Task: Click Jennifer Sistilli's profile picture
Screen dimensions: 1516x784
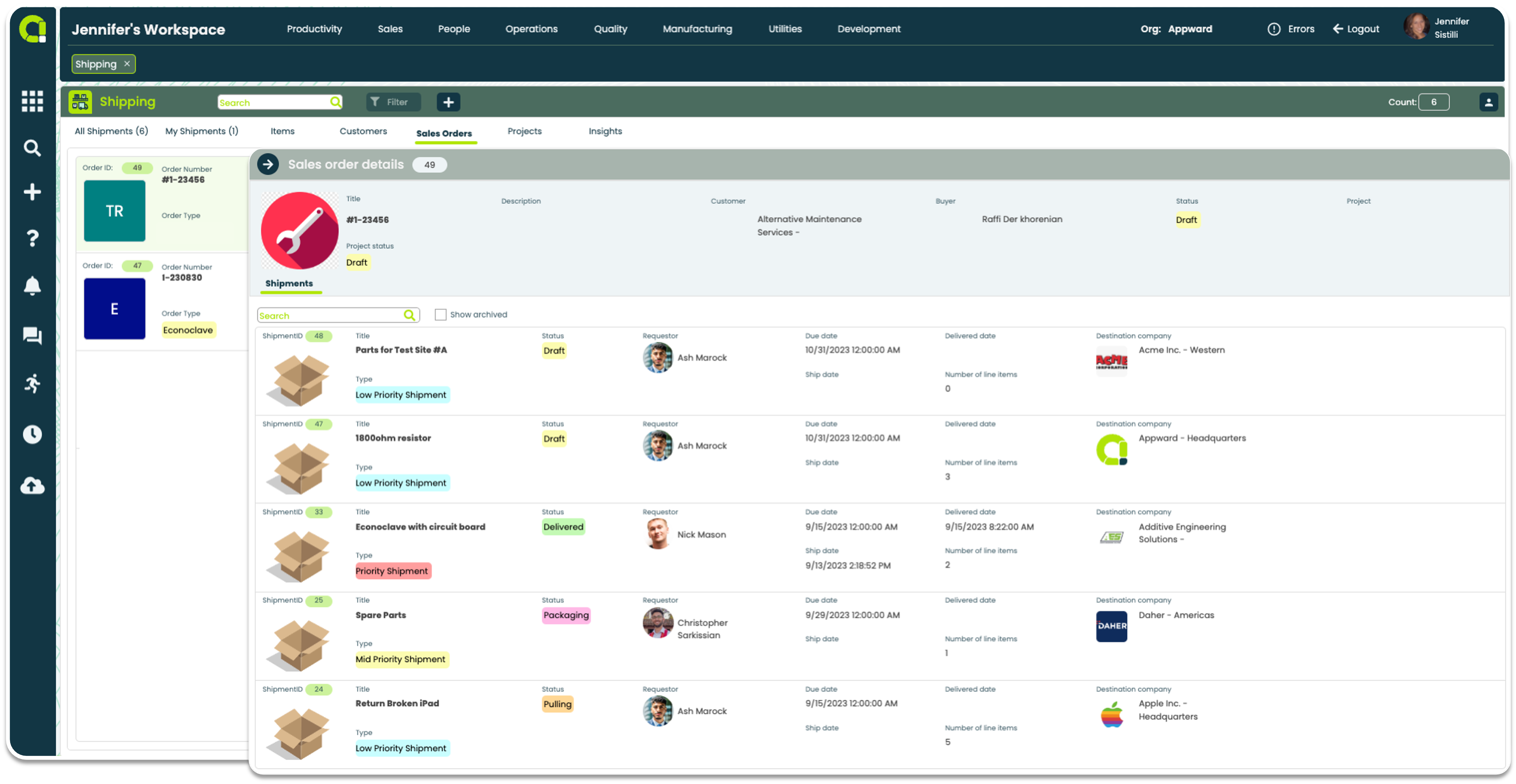Action: (x=1416, y=27)
